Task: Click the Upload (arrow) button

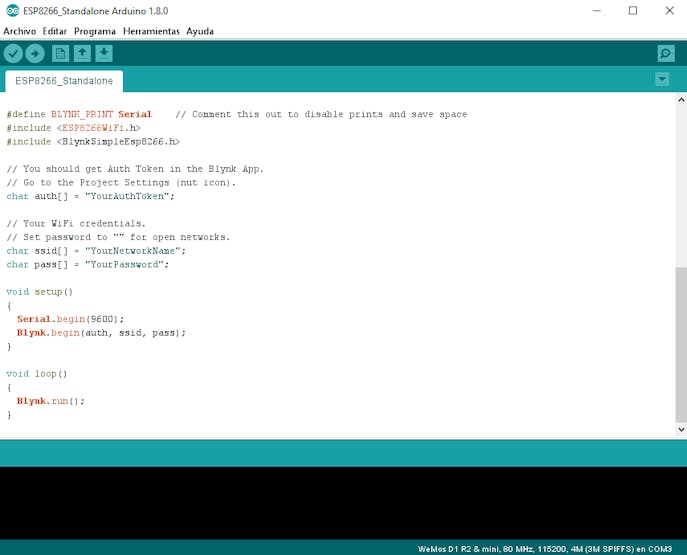Action: [35, 54]
